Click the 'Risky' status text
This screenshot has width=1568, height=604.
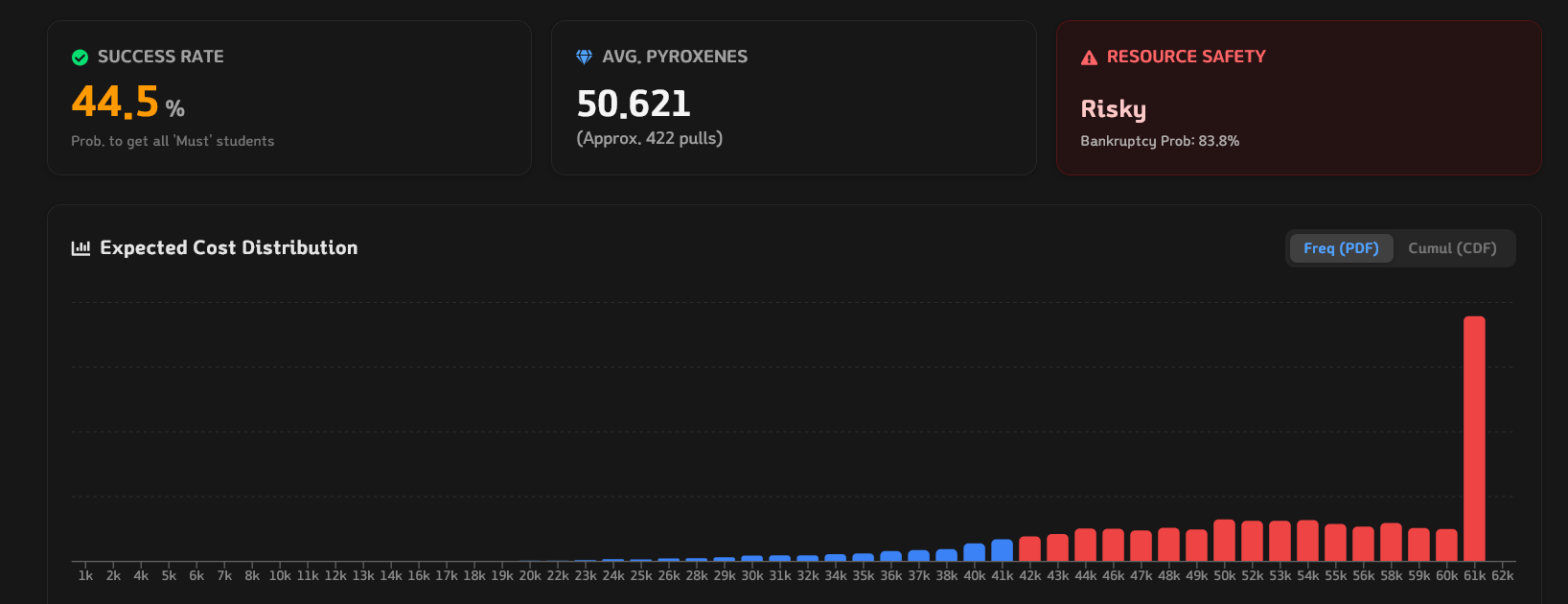pyautogui.click(x=1114, y=109)
